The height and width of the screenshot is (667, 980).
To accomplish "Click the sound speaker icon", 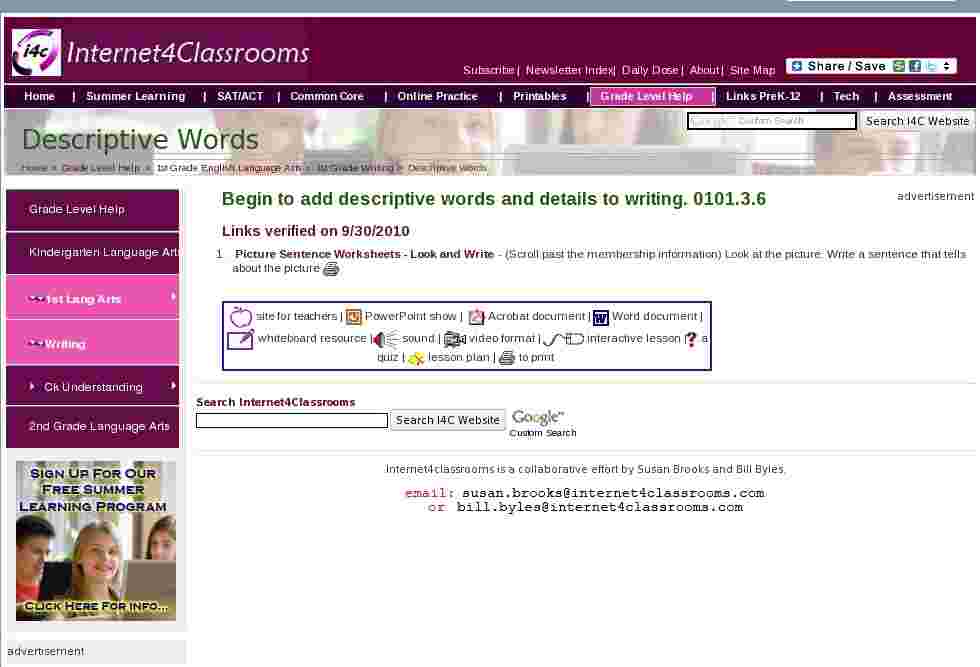I will tap(385, 339).
